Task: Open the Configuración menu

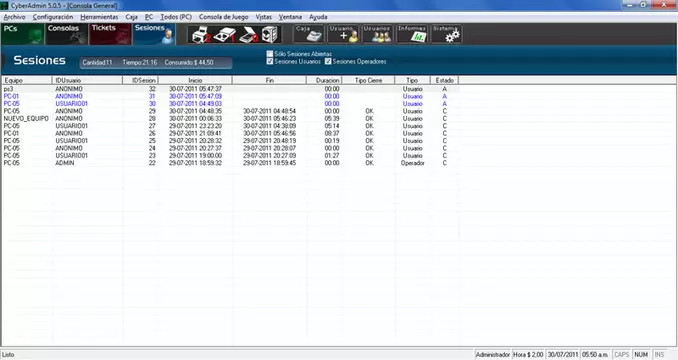Action: point(53,17)
